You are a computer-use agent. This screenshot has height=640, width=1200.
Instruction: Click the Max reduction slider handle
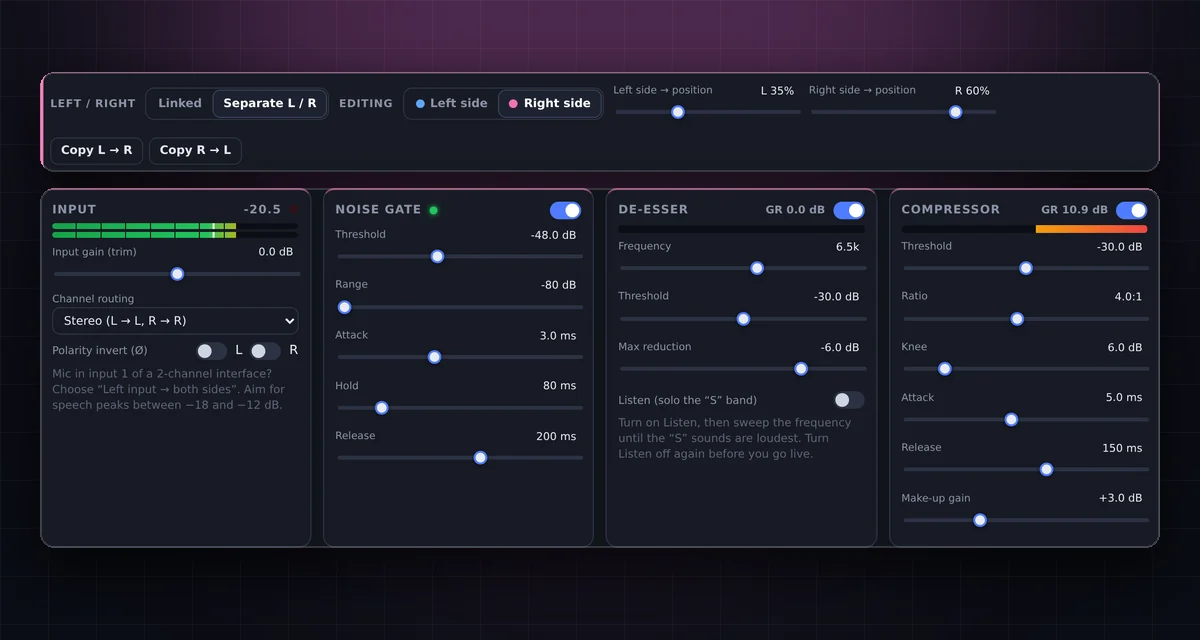click(x=801, y=369)
